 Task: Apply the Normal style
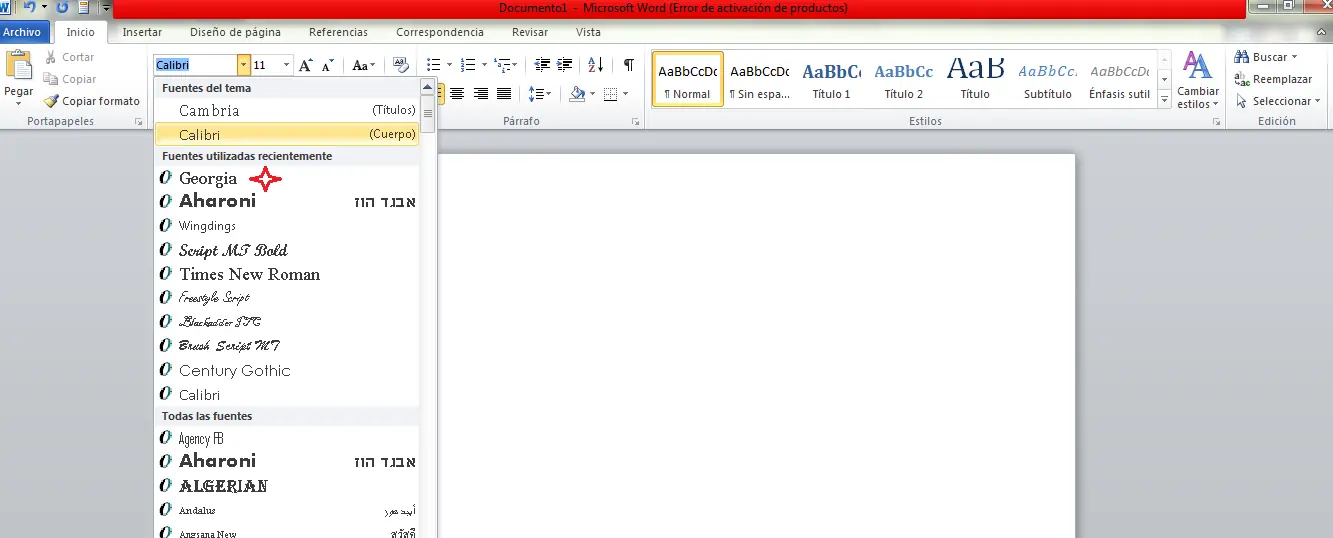click(687, 79)
